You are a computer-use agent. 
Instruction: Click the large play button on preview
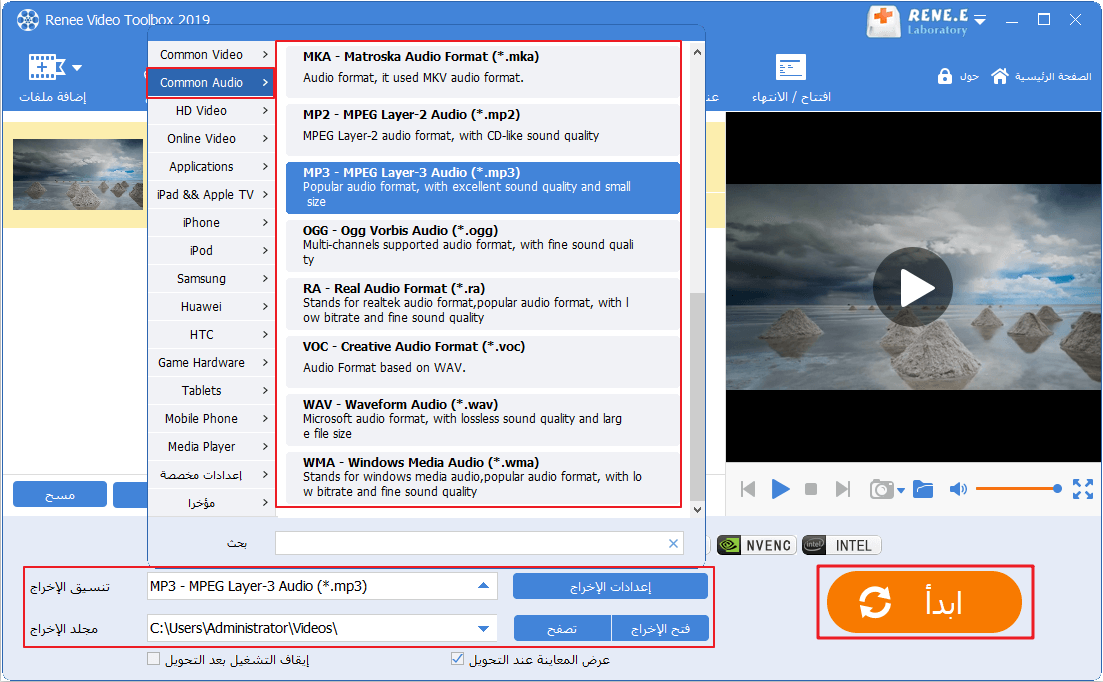point(912,287)
